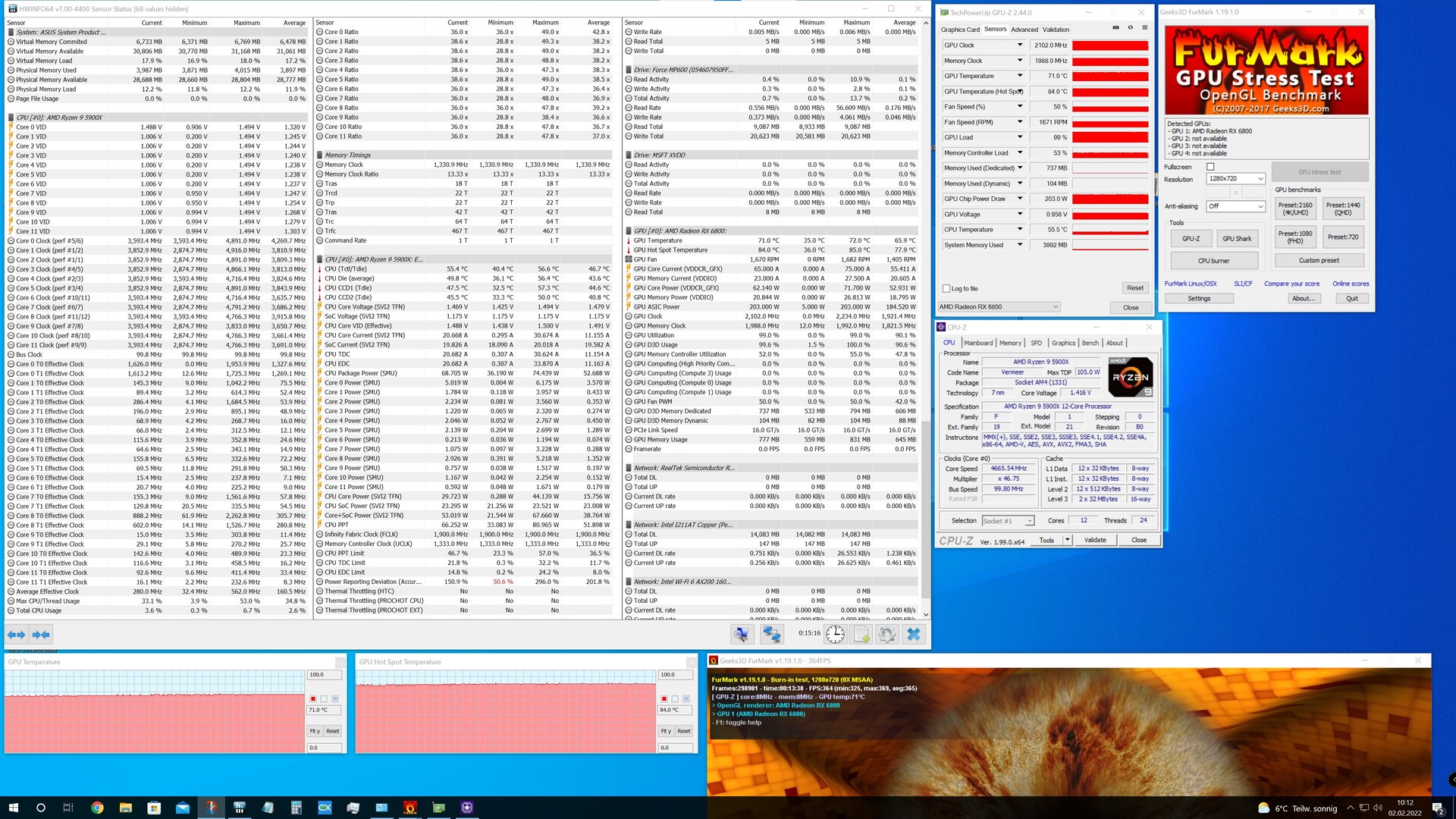Expand GPU-Z AMD Radeon RX 6800 selector
The height and width of the screenshot is (819, 1456).
point(999,307)
